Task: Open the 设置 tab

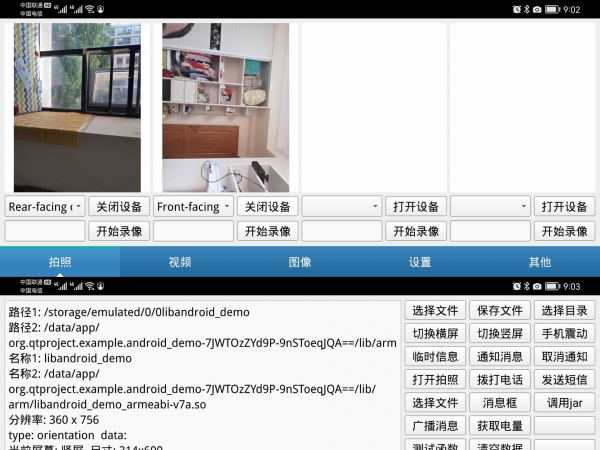Action: click(420, 262)
